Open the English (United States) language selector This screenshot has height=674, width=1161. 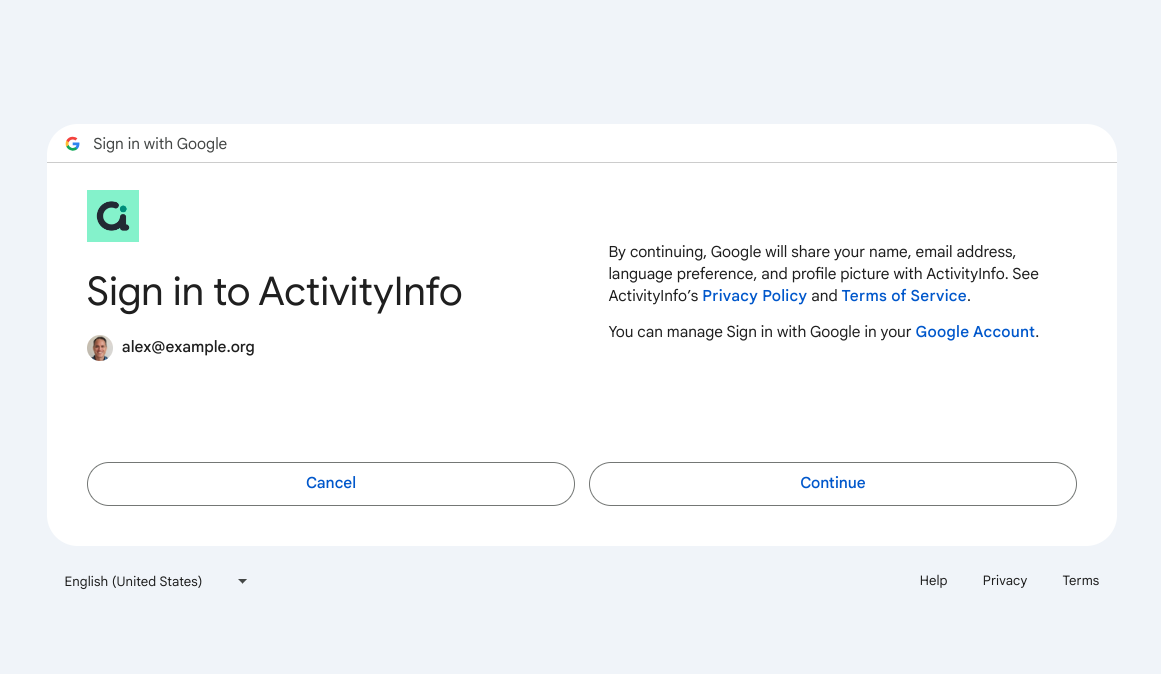point(156,581)
